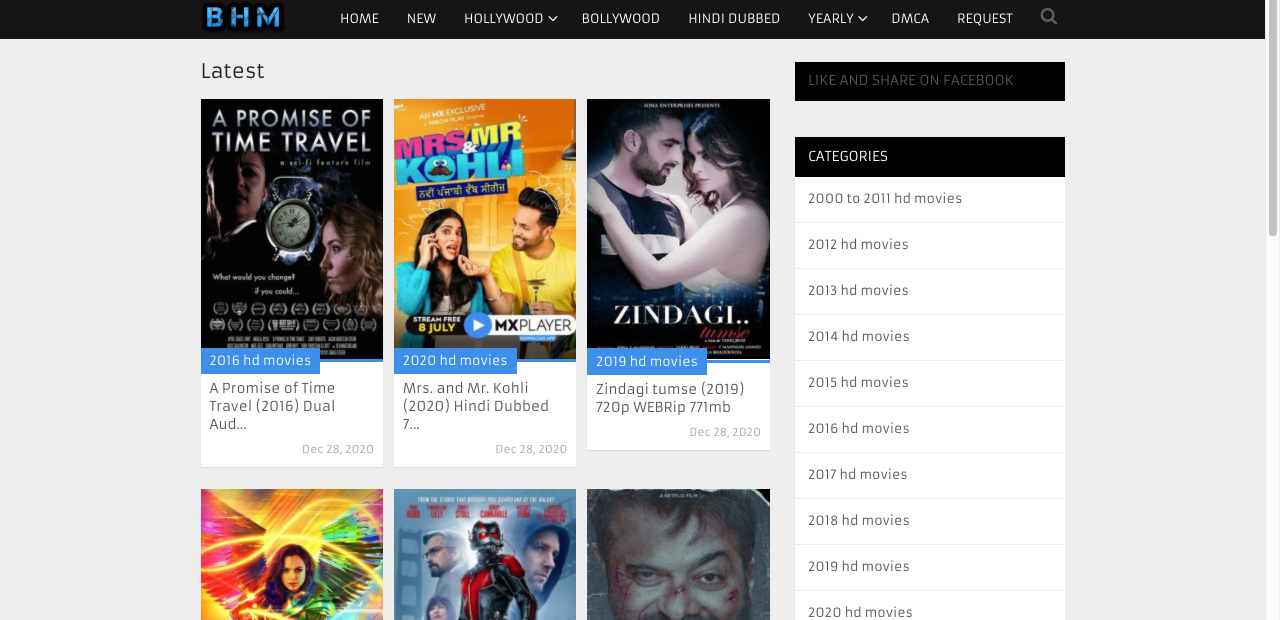The height and width of the screenshot is (620, 1280).
Task: Open Zindagi tumse (2019) 720p title link
Action: pyautogui.click(x=670, y=398)
